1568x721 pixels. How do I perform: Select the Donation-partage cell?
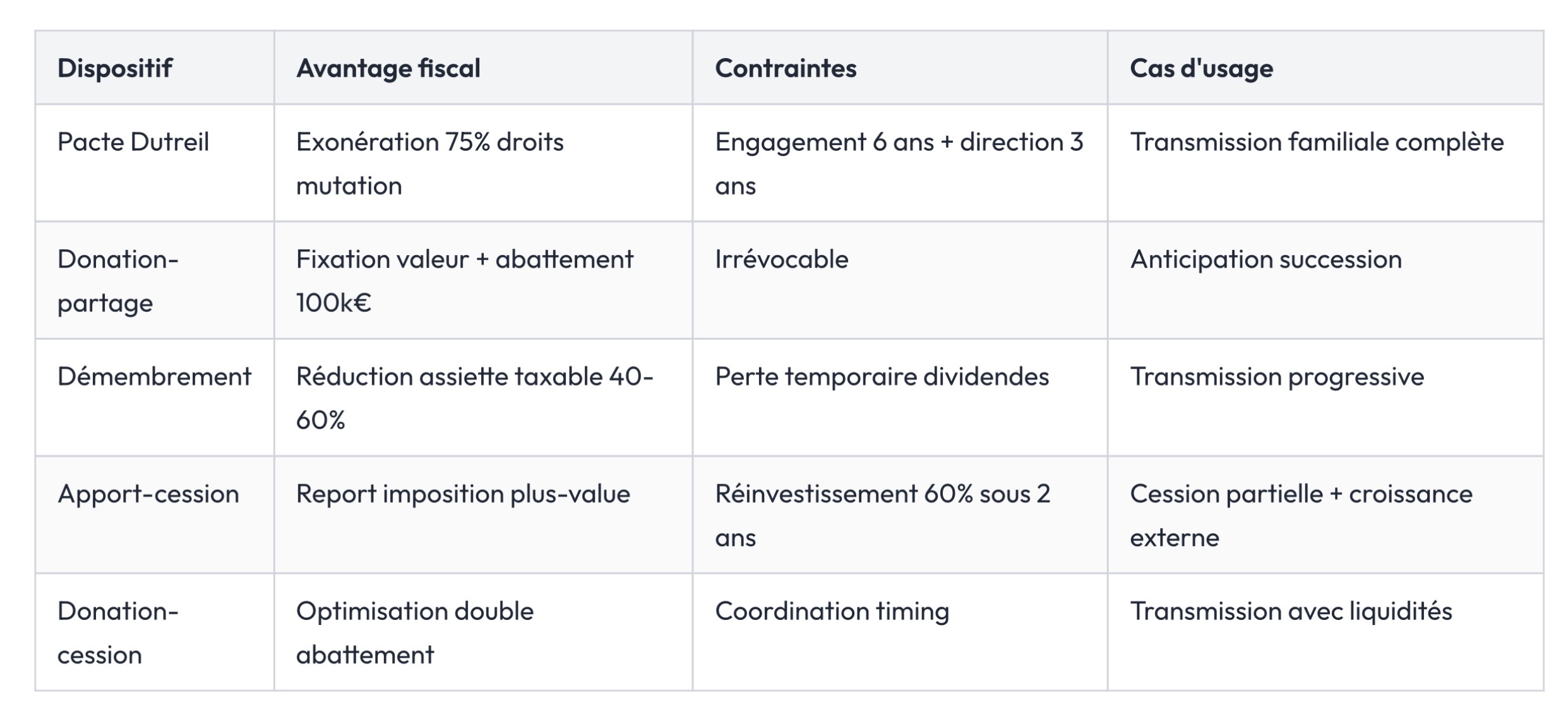155,280
